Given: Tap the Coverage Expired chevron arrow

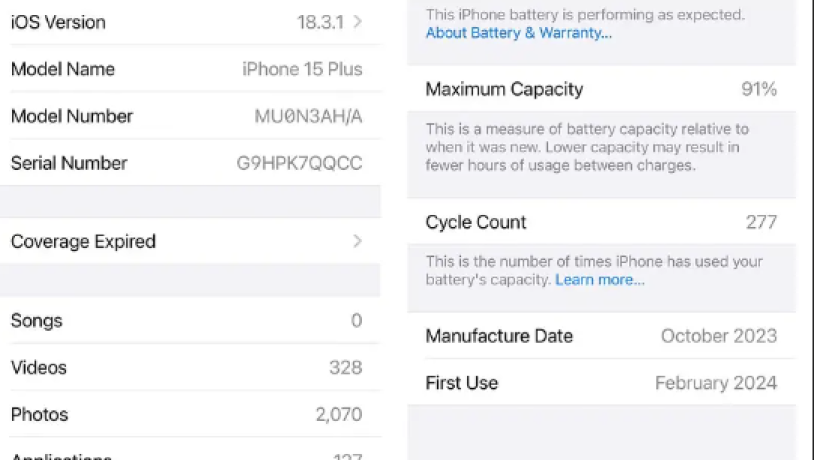Looking at the screenshot, I should coord(358,241).
